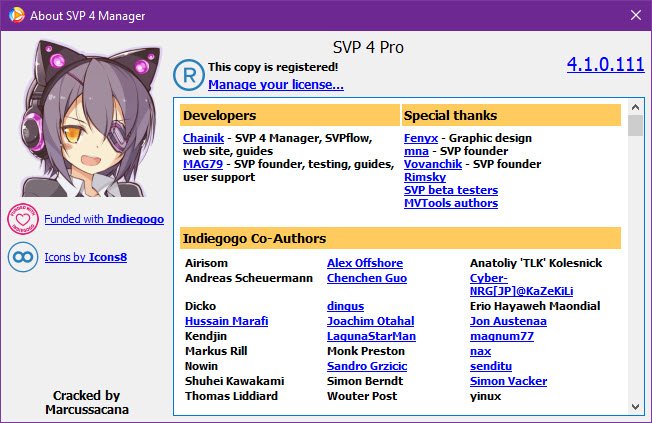The image size is (652, 423).
Task: Open the Vovanchik link
Action: point(433,164)
